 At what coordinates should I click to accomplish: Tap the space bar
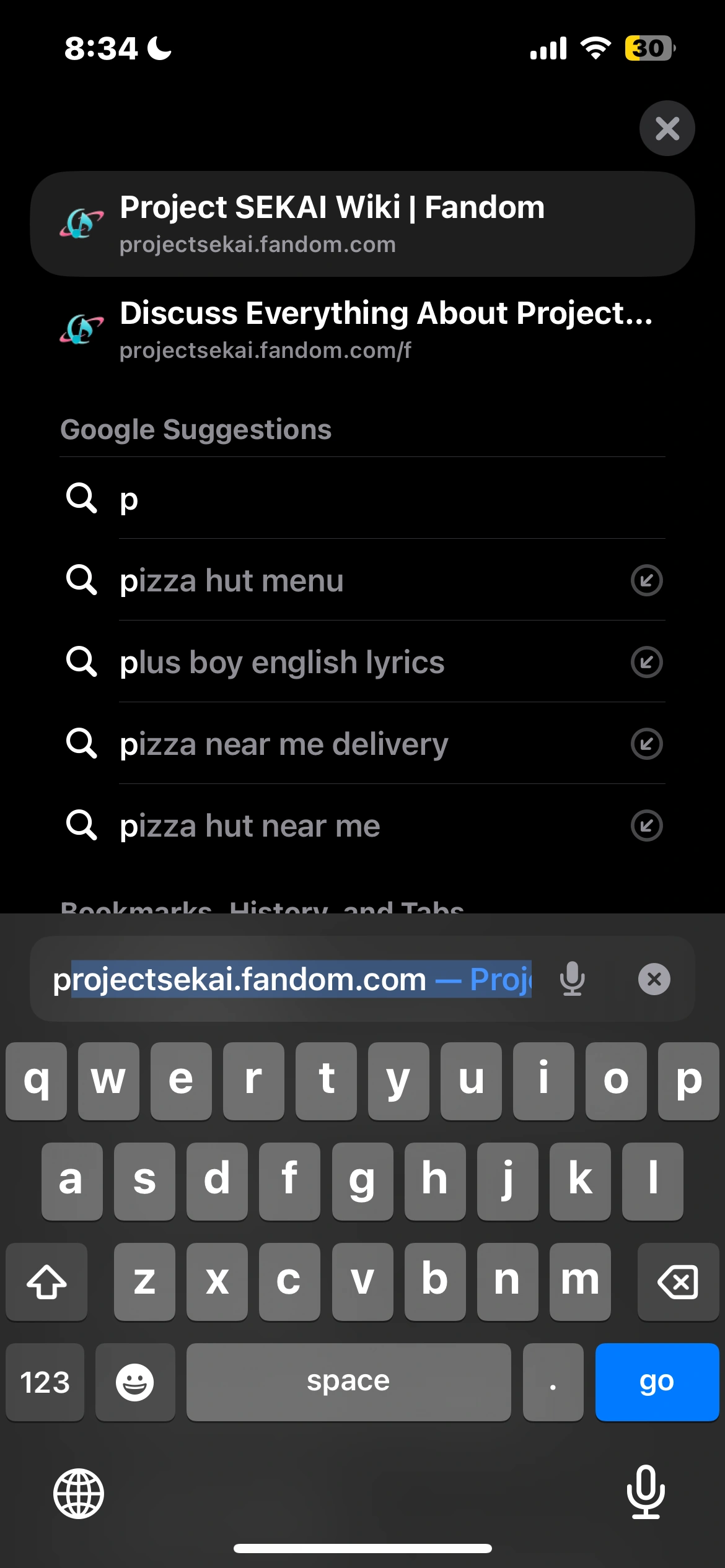(x=348, y=1382)
